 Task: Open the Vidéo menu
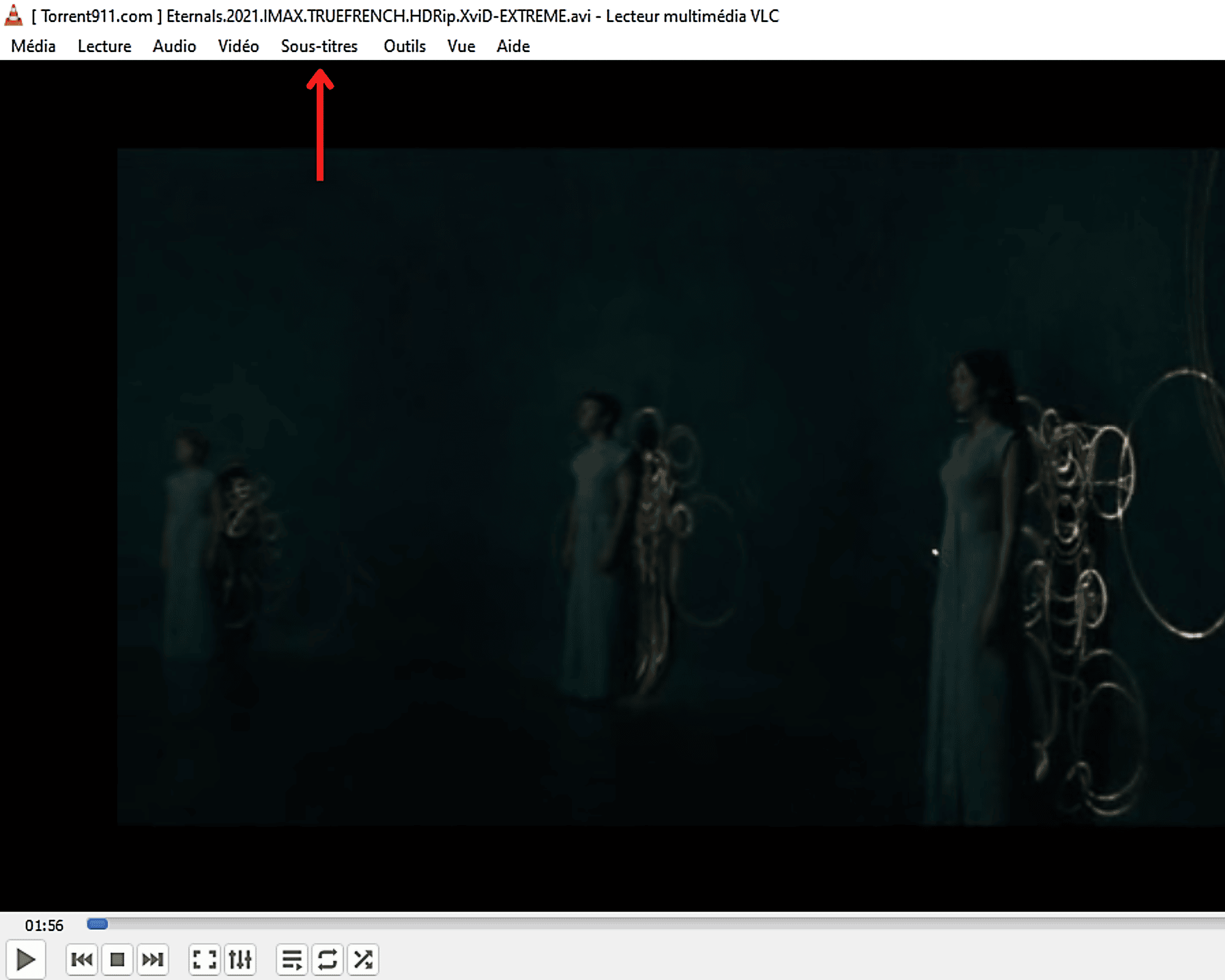tap(238, 46)
